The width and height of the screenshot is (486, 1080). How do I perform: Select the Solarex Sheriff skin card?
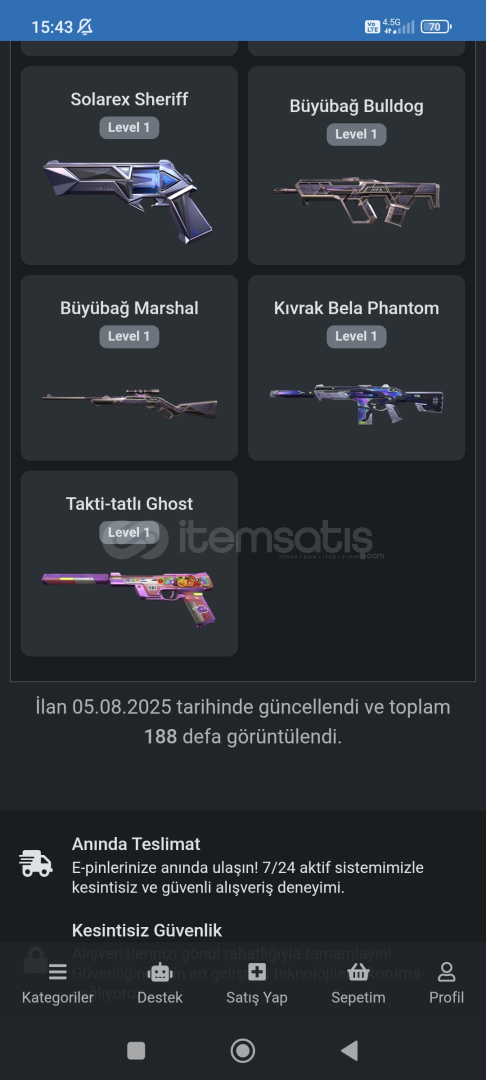tap(129, 165)
